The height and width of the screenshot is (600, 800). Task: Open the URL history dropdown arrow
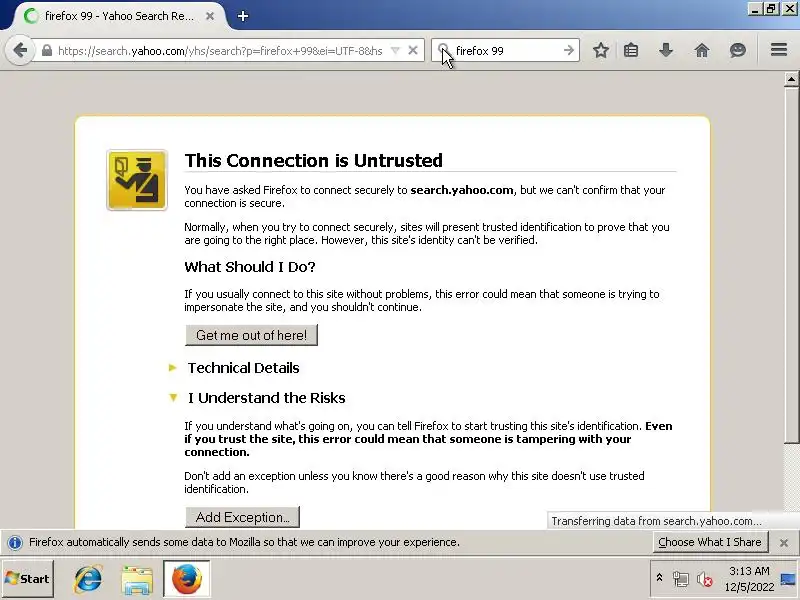(x=395, y=51)
